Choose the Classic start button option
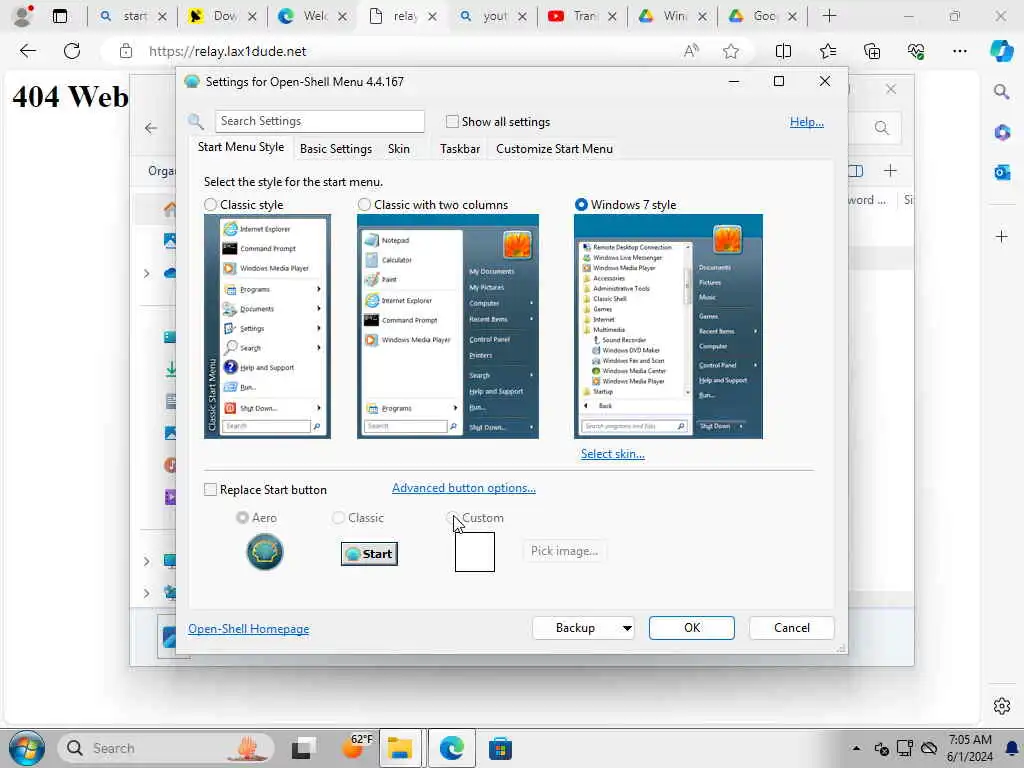 click(338, 517)
